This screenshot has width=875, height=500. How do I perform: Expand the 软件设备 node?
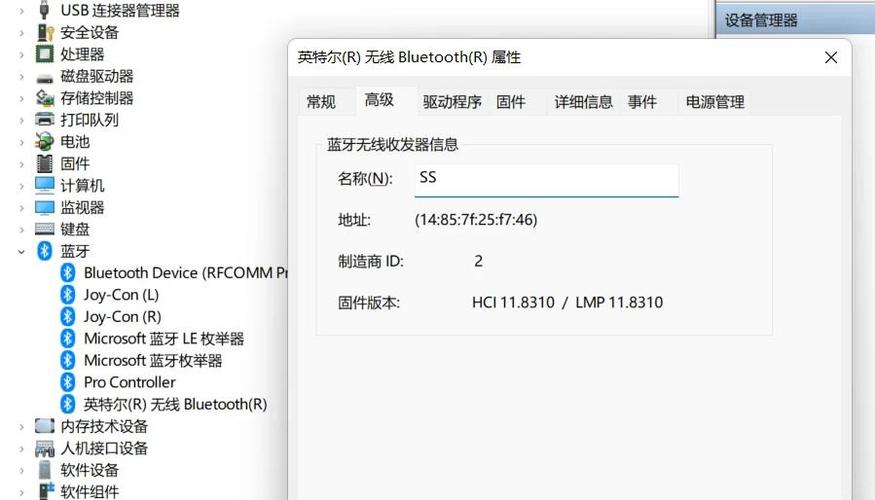22,470
